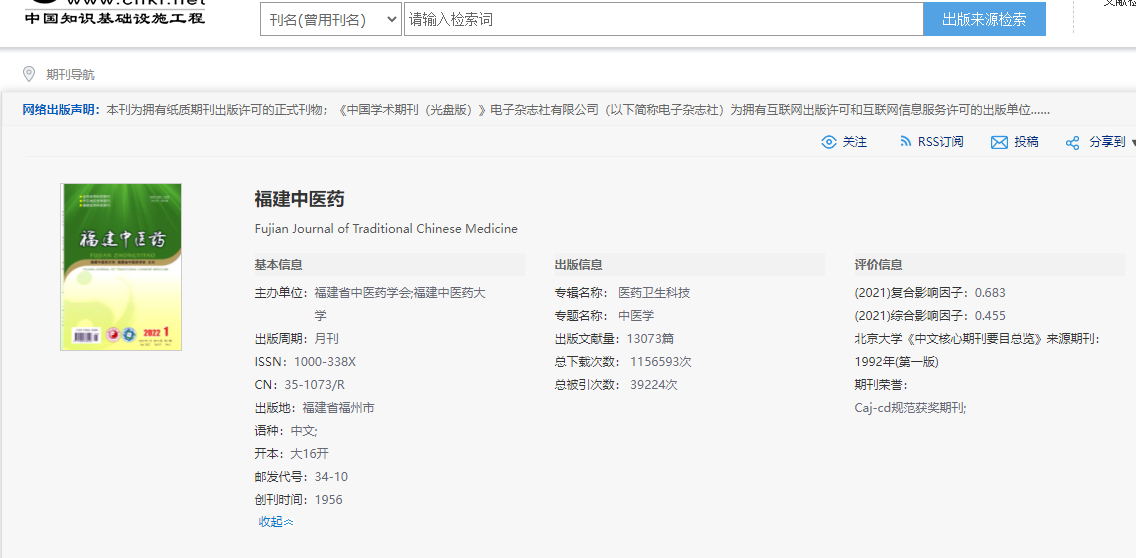1136x558 pixels.
Task: Select the 评价信息 section header
Action: 879,265
